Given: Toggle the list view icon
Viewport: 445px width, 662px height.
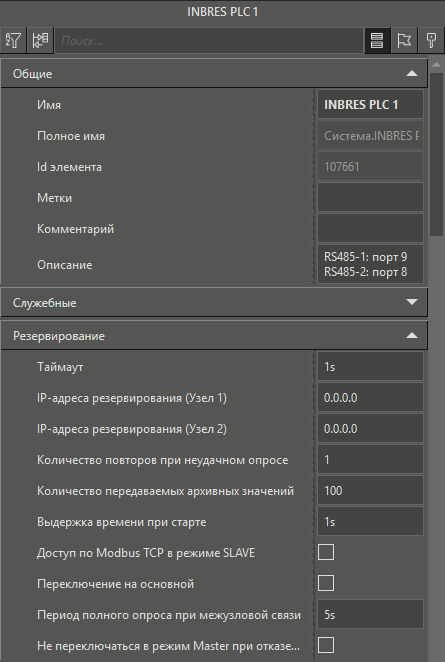Looking at the screenshot, I should click(x=377, y=41).
